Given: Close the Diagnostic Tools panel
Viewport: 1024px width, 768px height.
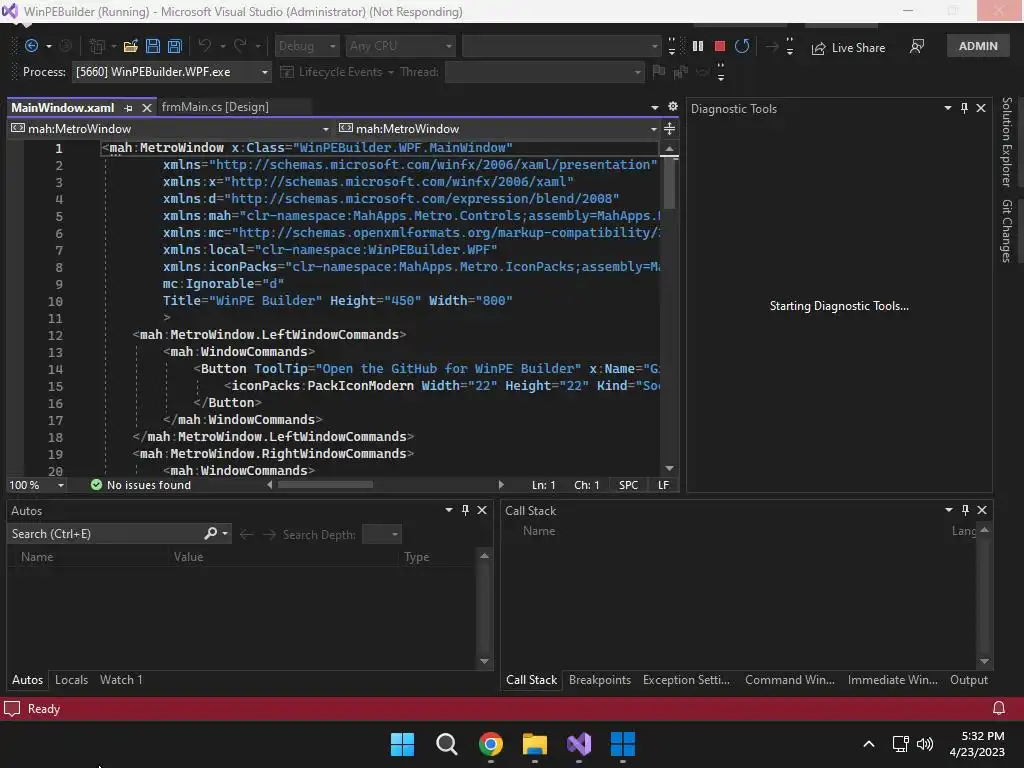Looking at the screenshot, I should pyautogui.click(x=981, y=108).
